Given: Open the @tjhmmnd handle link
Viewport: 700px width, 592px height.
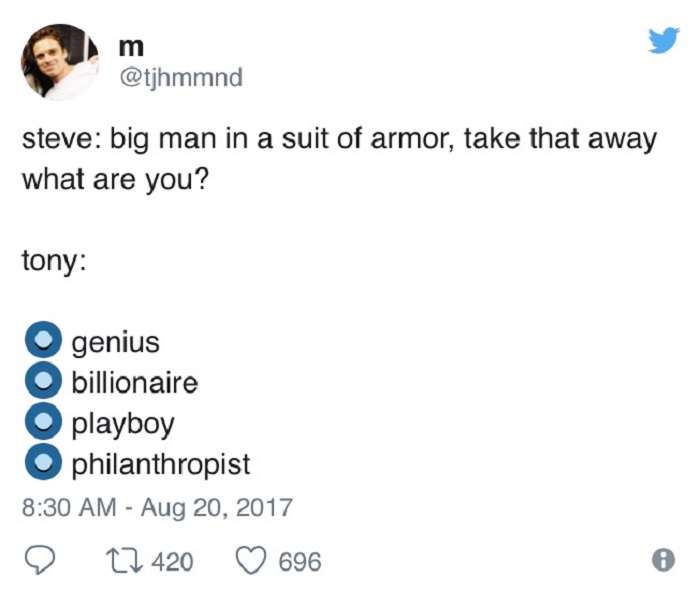Looking at the screenshot, I should (180, 77).
